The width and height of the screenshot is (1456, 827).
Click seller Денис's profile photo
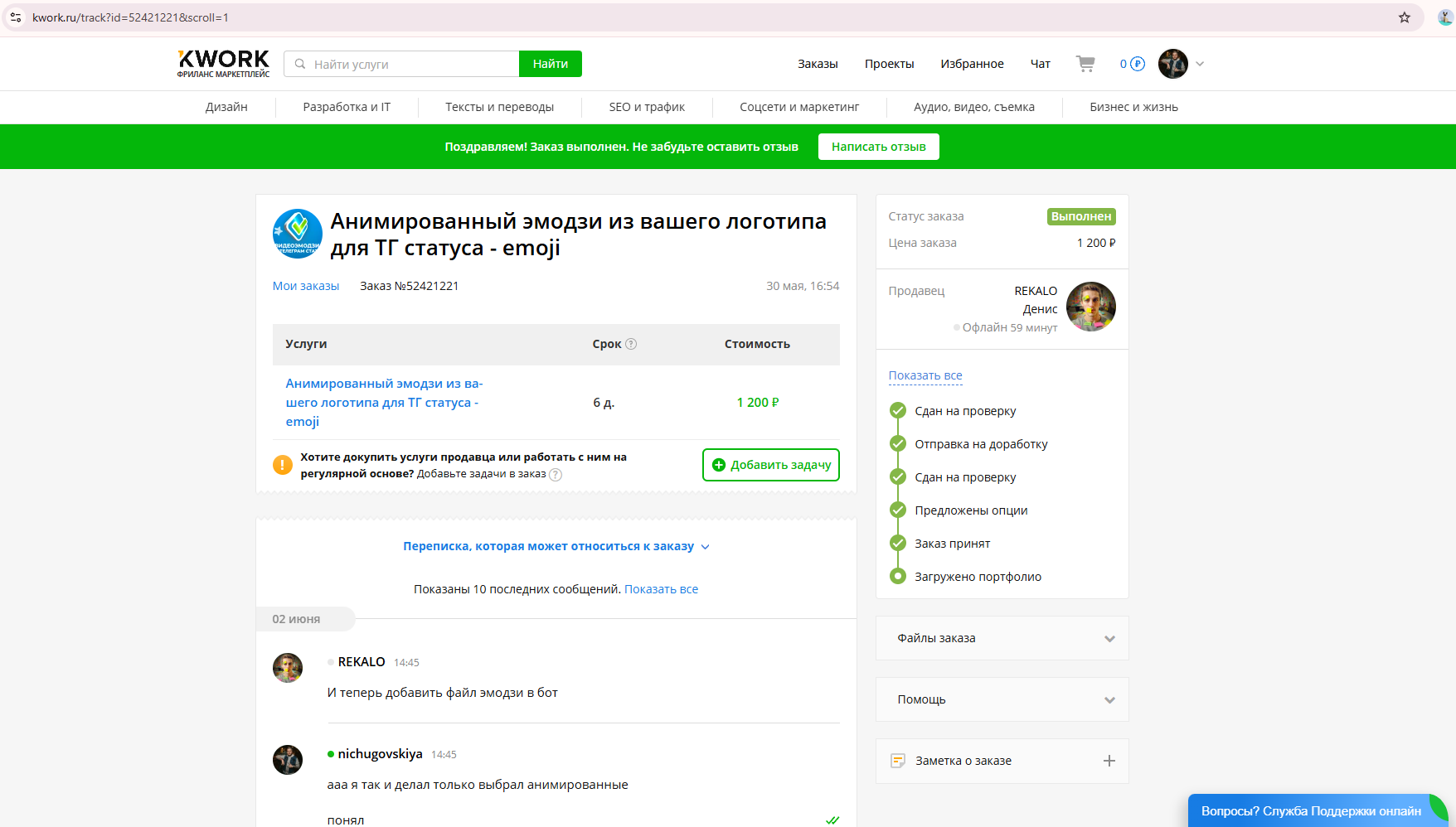click(x=1091, y=307)
